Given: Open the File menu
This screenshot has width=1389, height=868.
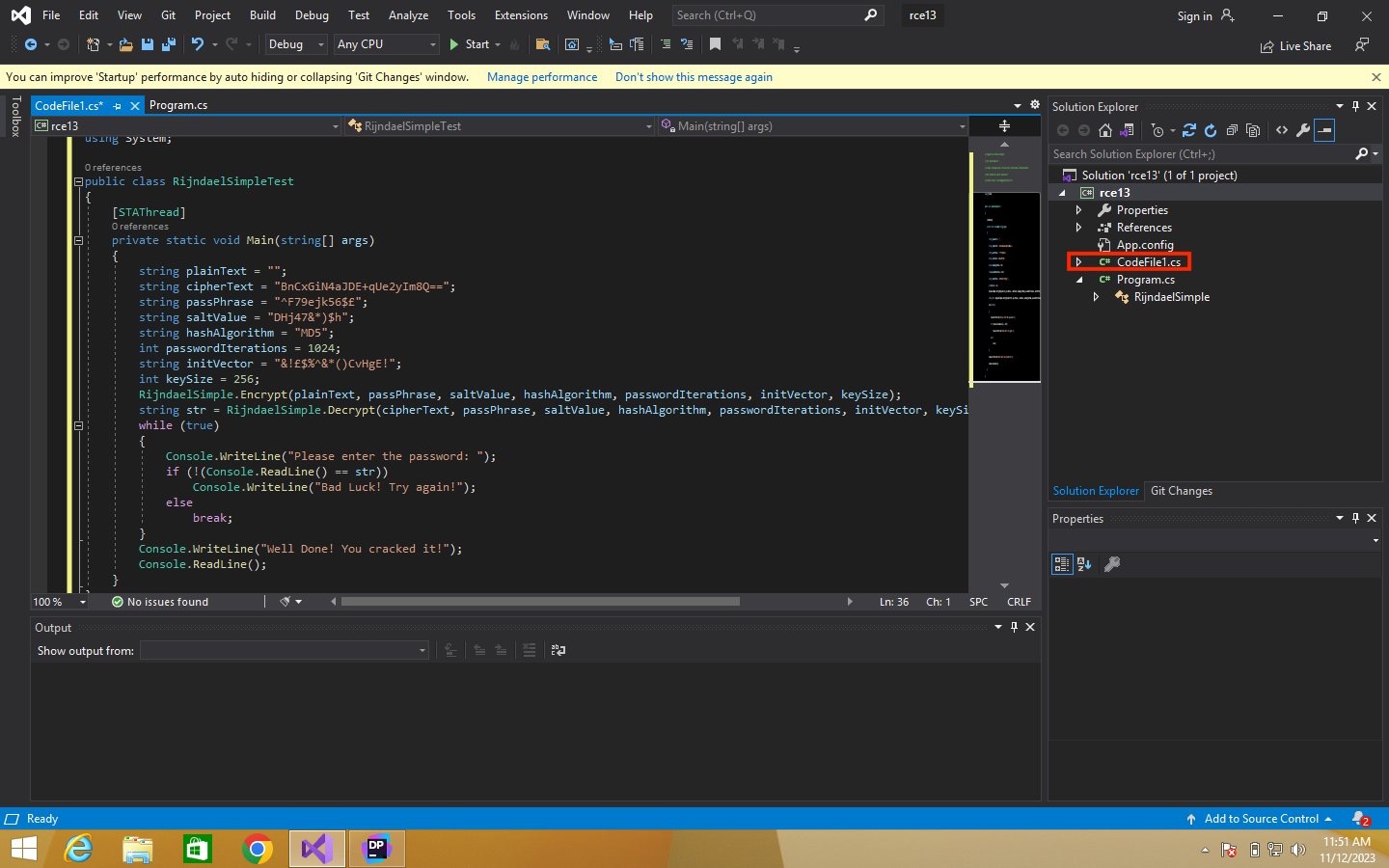Looking at the screenshot, I should coord(51,15).
